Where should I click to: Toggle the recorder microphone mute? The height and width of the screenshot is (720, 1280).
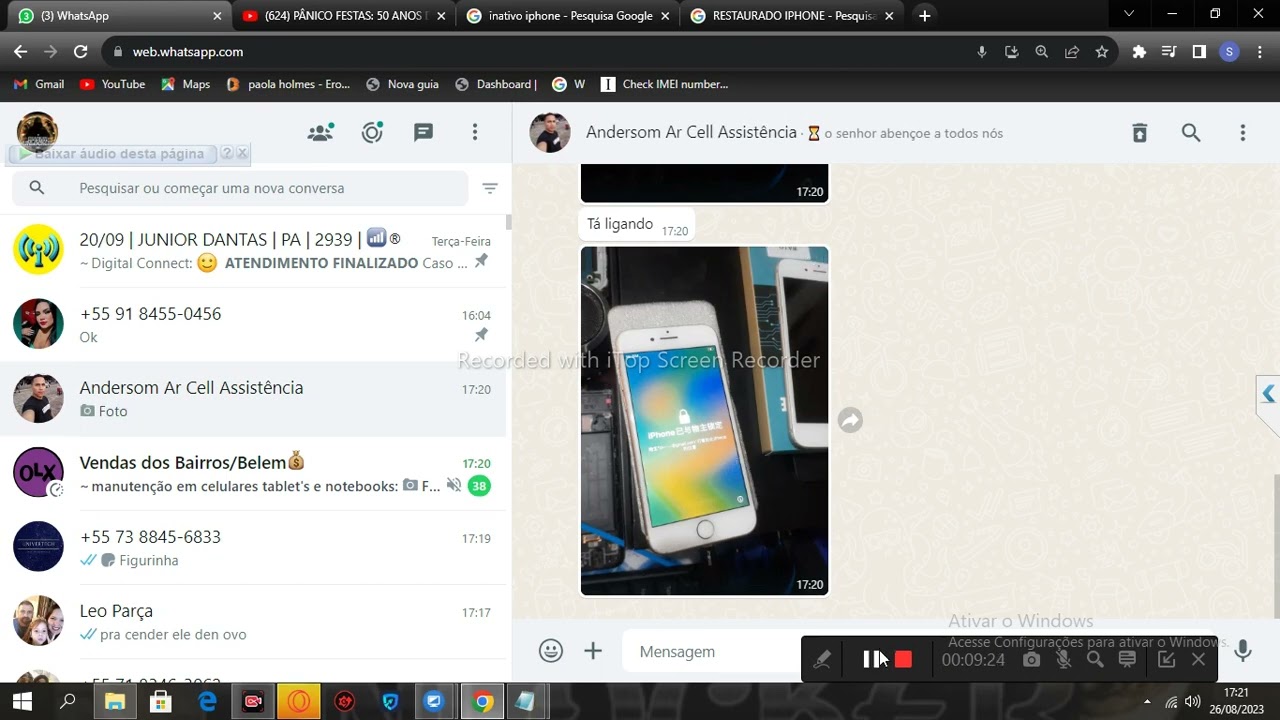(x=1064, y=659)
